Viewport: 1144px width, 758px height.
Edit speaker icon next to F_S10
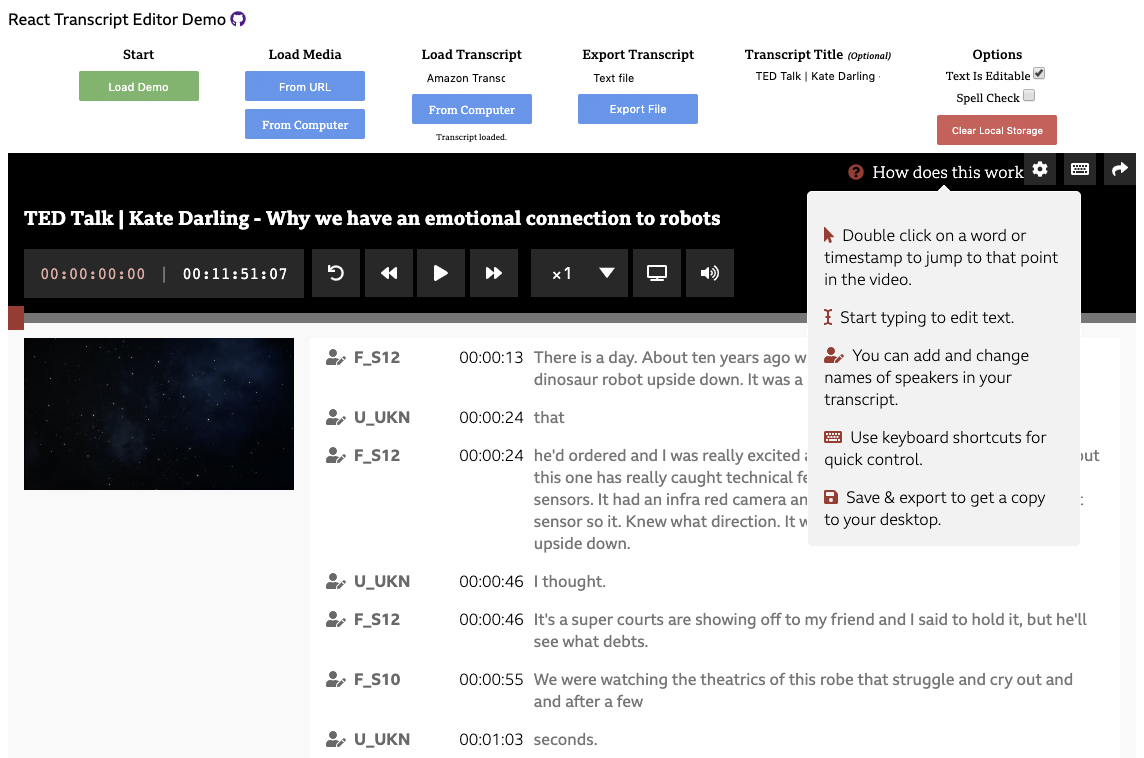click(x=336, y=679)
